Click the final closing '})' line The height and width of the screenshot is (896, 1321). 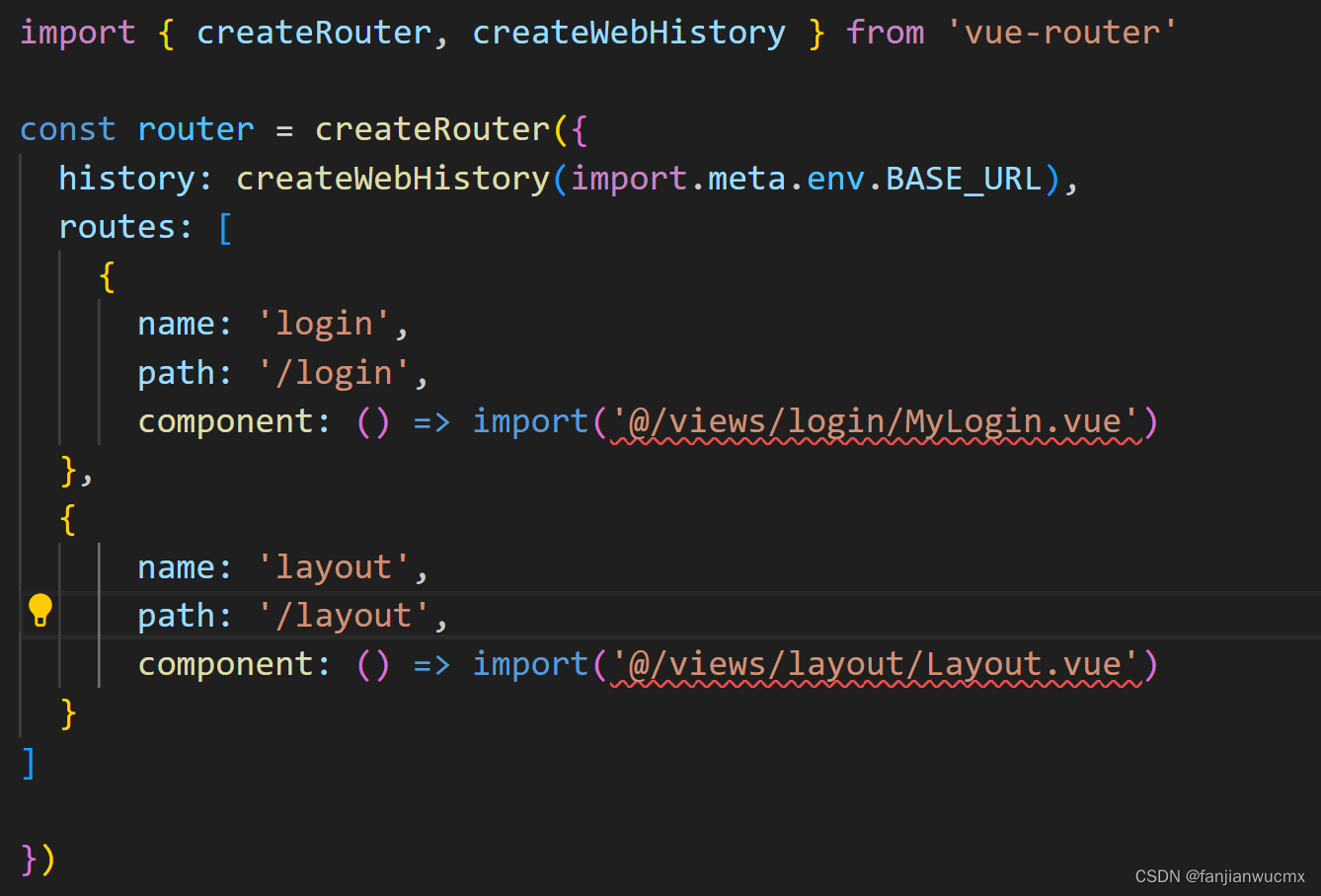(x=39, y=859)
